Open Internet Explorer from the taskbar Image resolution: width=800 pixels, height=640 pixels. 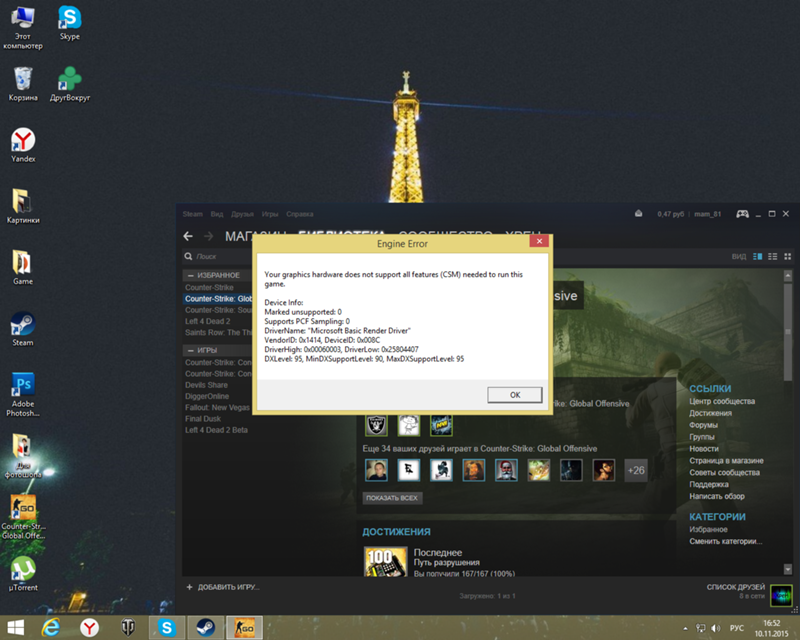51,628
